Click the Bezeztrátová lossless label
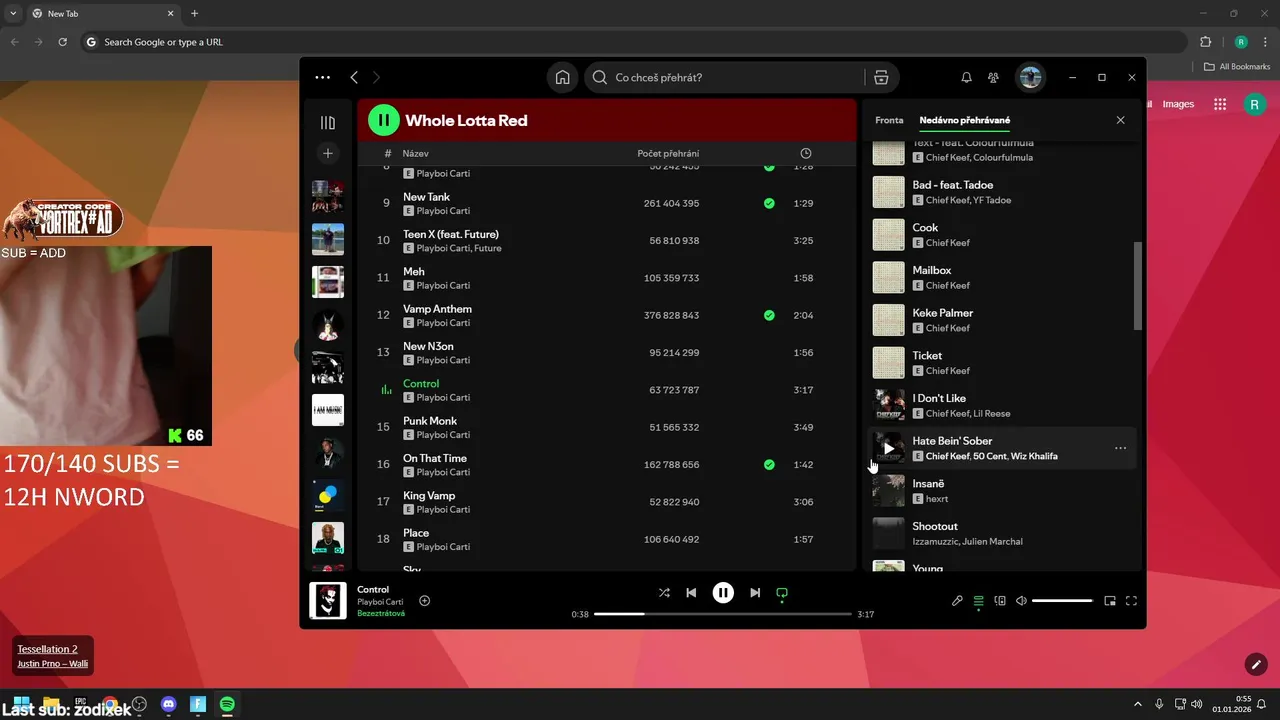This screenshot has width=1280, height=720. point(381,613)
